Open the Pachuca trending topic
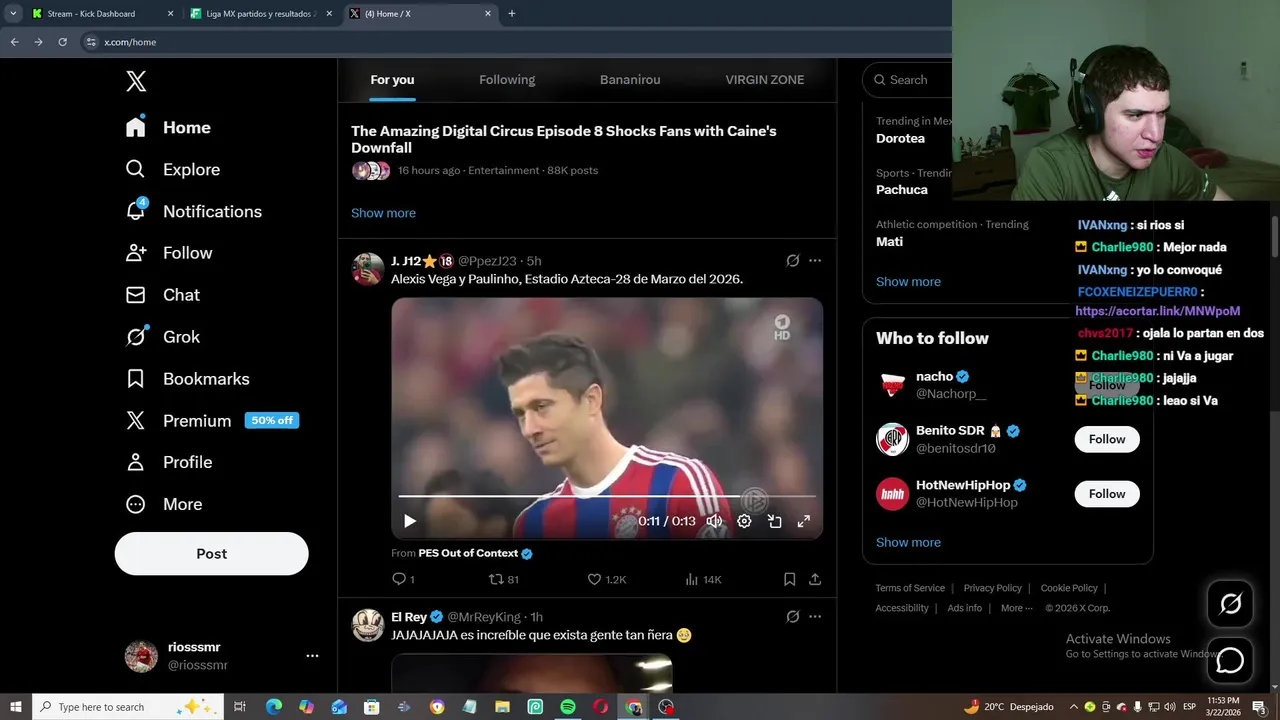 tap(902, 190)
